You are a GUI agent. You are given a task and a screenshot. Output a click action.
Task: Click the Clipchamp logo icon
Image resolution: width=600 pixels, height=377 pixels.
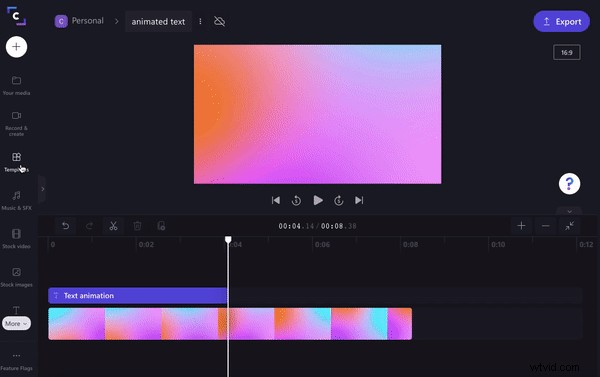tap(16, 16)
